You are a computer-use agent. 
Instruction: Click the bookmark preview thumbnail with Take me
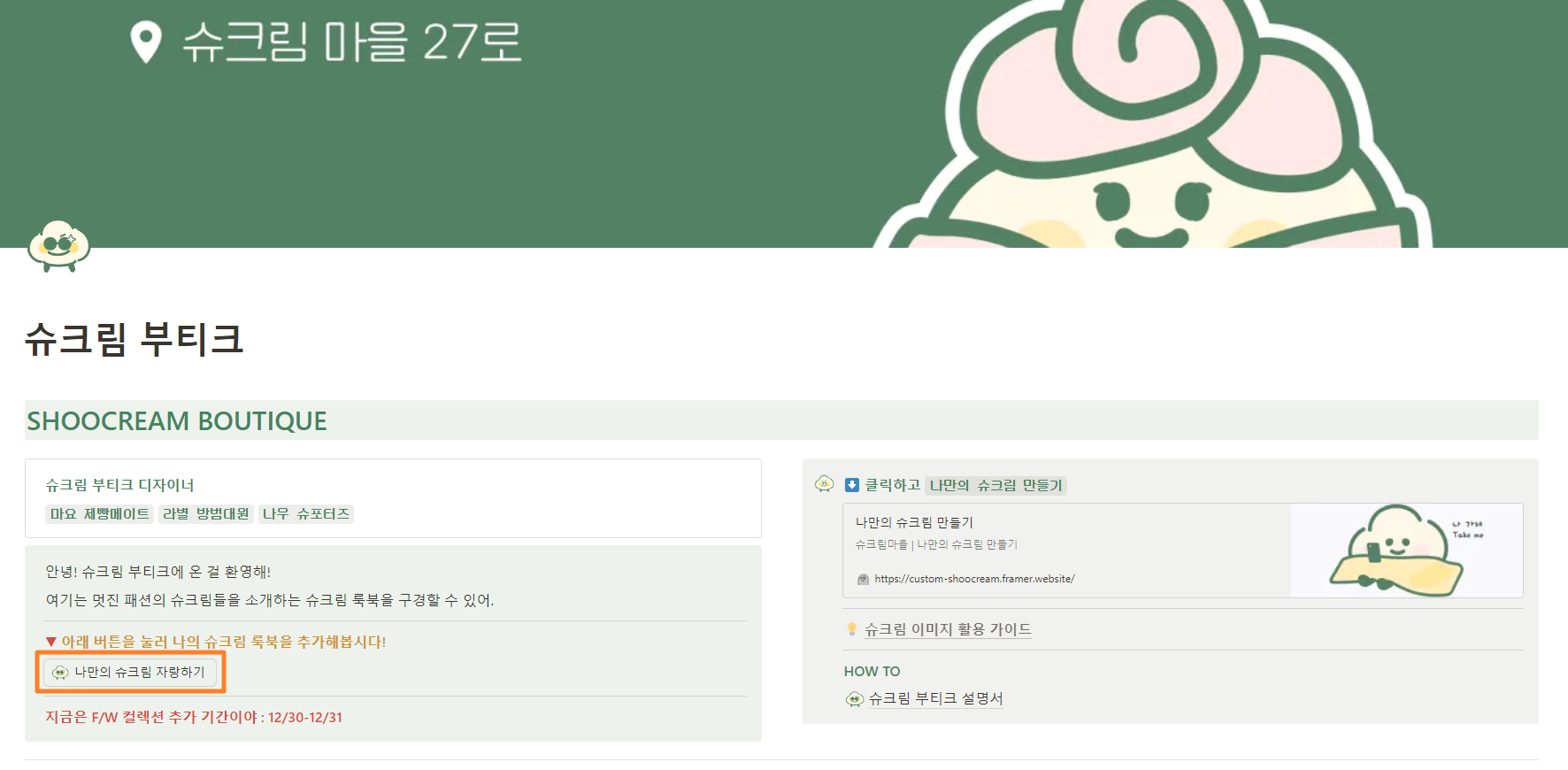coord(1406,551)
